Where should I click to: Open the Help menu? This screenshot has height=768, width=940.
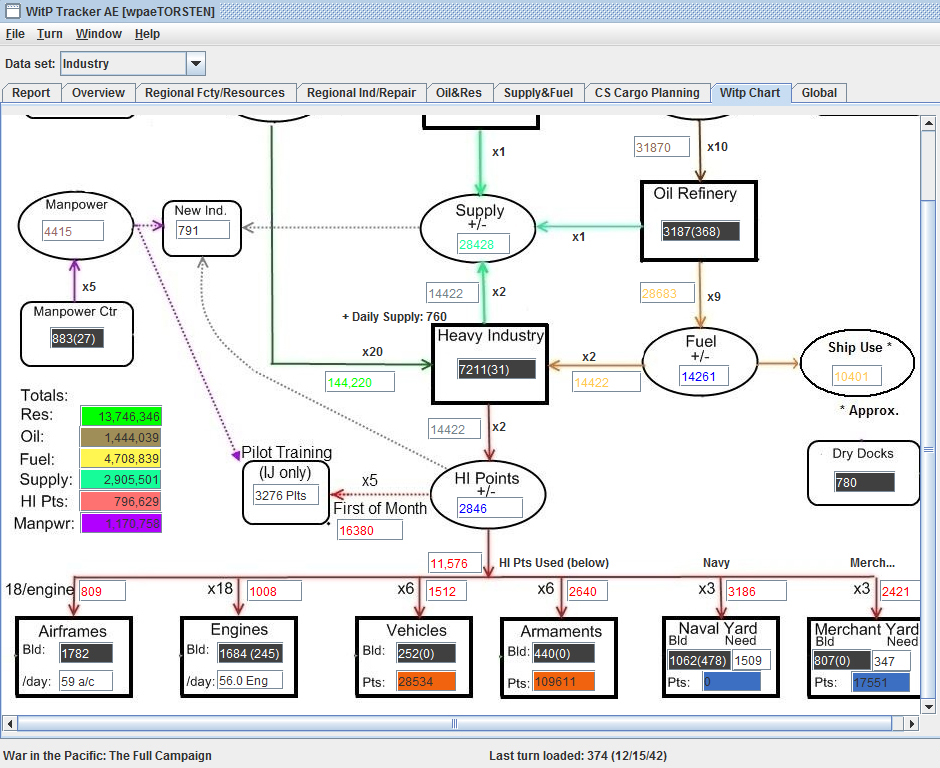tap(147, 34)
